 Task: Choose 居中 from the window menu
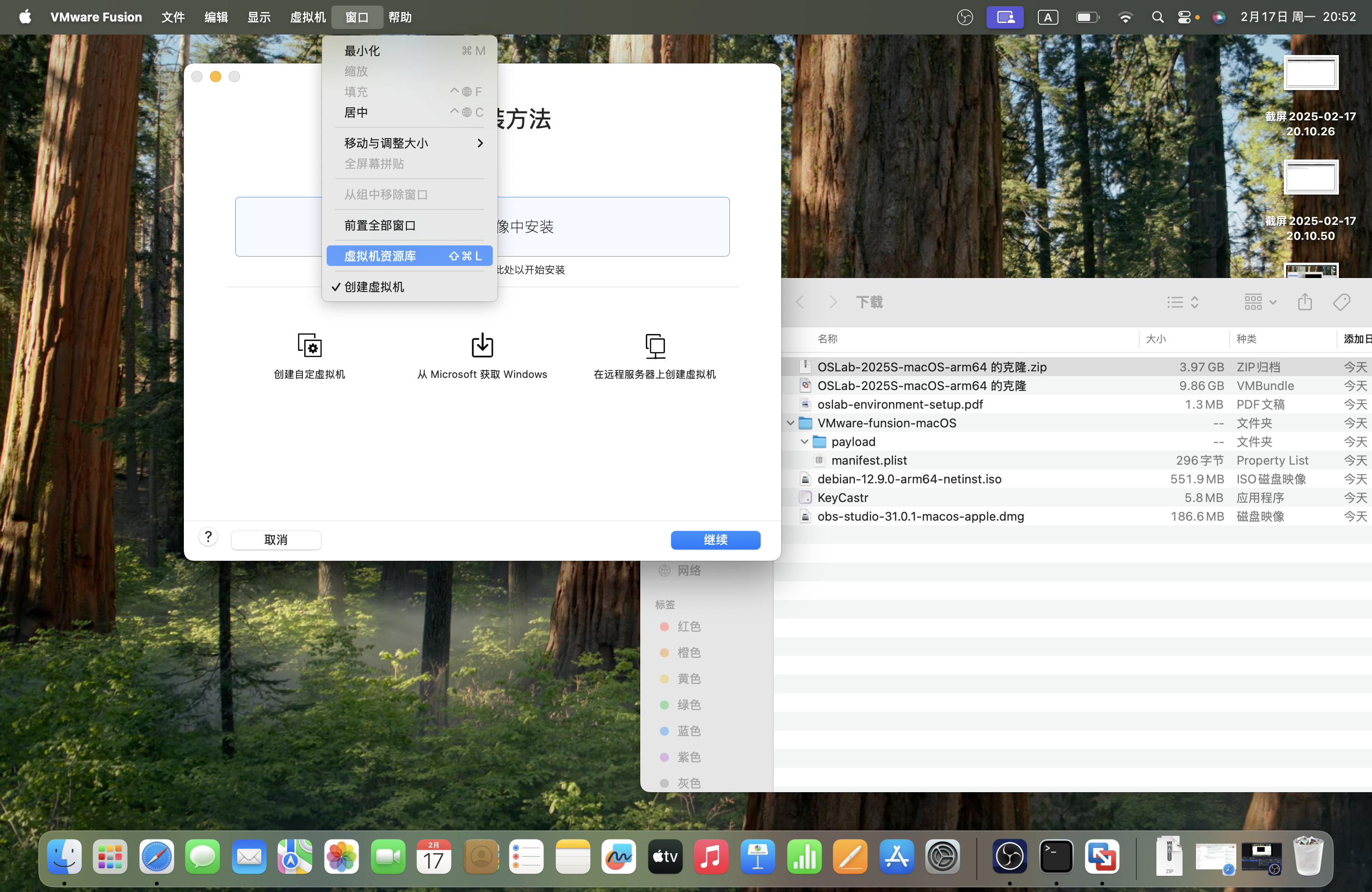pyautogui.click(x=409, y=112)
